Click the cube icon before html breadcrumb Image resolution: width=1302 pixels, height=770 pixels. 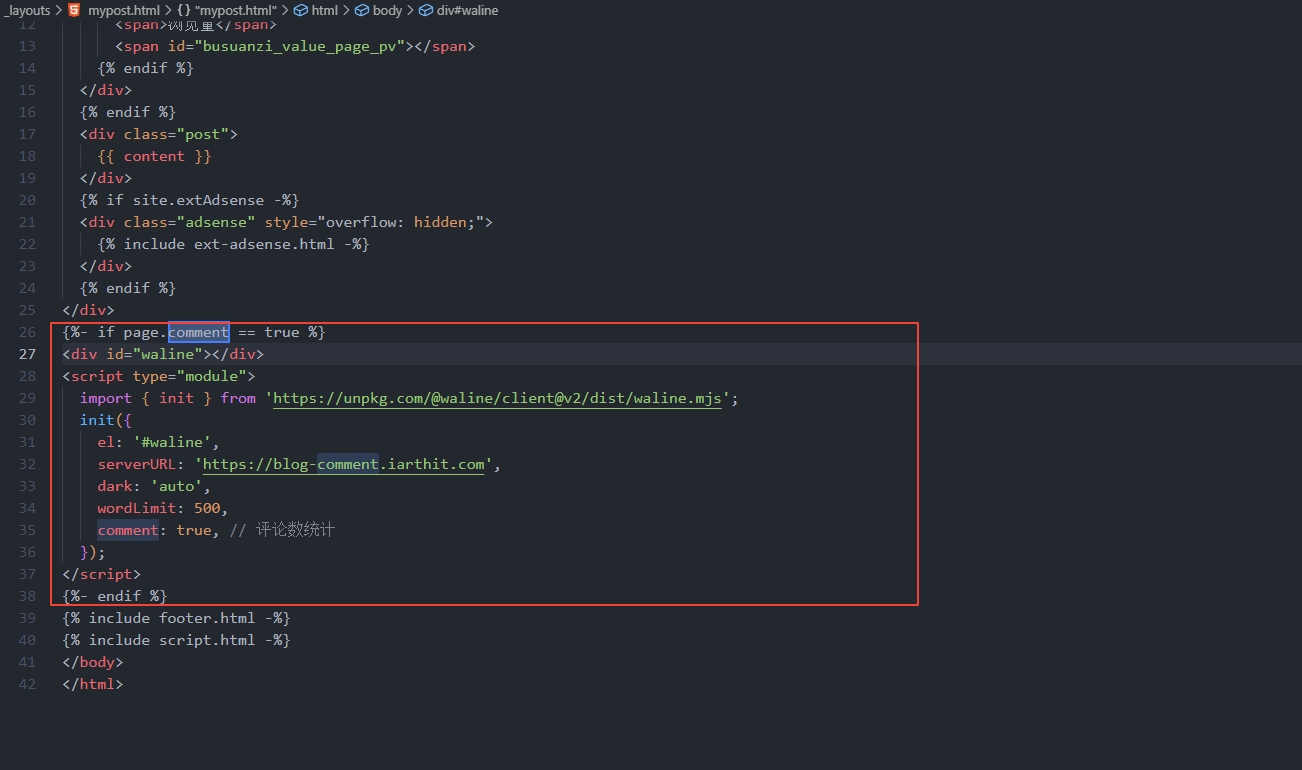tap(300, 10)
